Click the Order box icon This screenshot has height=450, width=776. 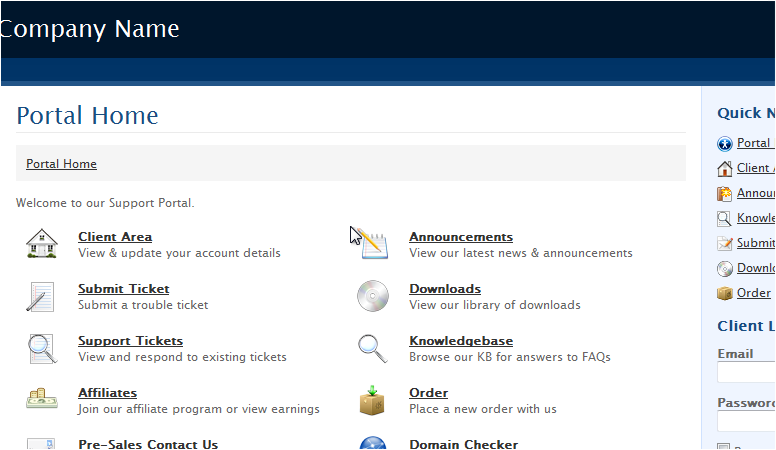(372, 400)
